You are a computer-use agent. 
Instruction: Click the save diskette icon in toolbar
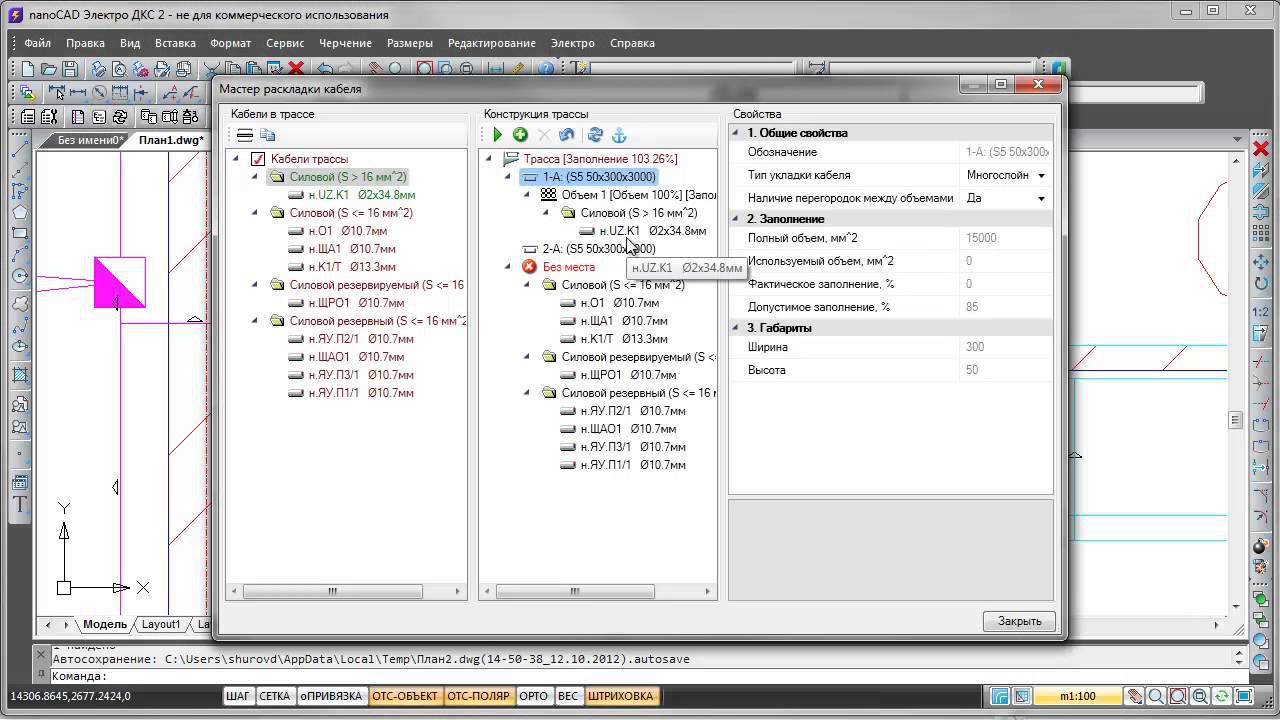click(x=70, y=69)
